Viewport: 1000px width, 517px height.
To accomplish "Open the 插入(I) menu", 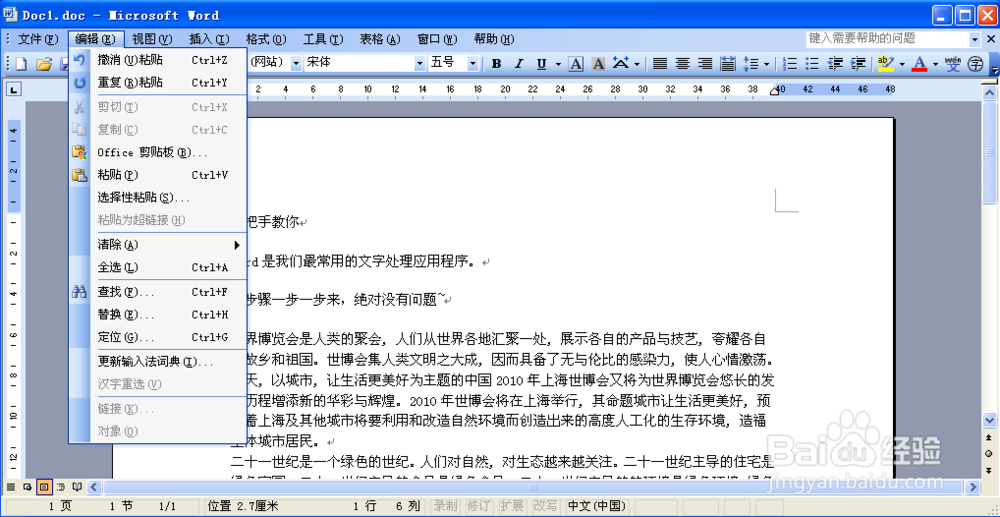I will click(x=209, y=39).
